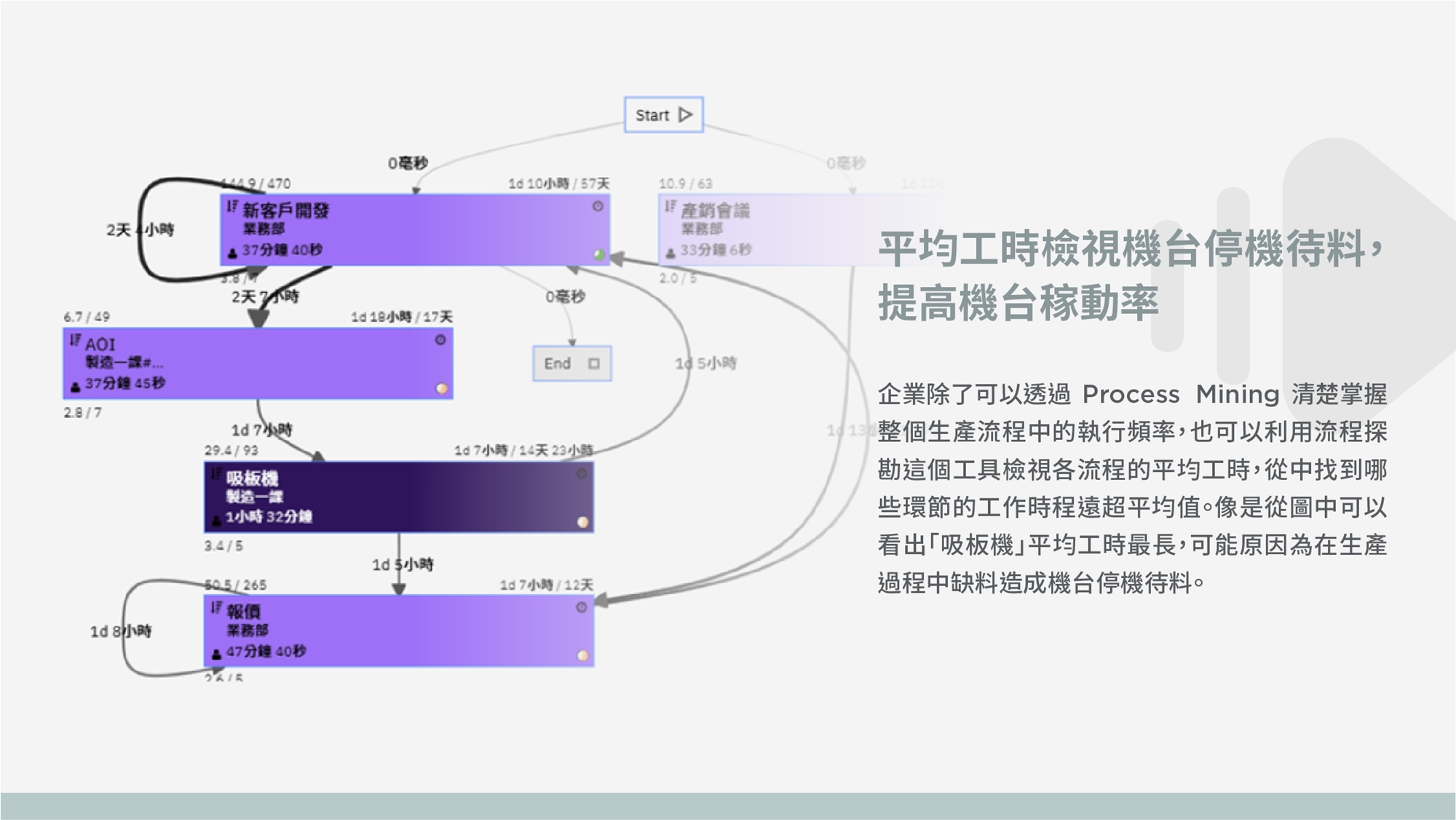
Task: Click orange status dot in AOI node
Action: 441,389
